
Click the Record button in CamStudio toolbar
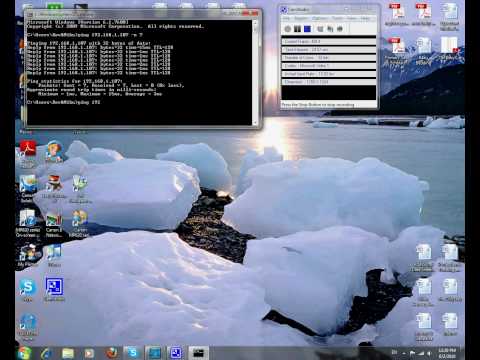(287, 29)
